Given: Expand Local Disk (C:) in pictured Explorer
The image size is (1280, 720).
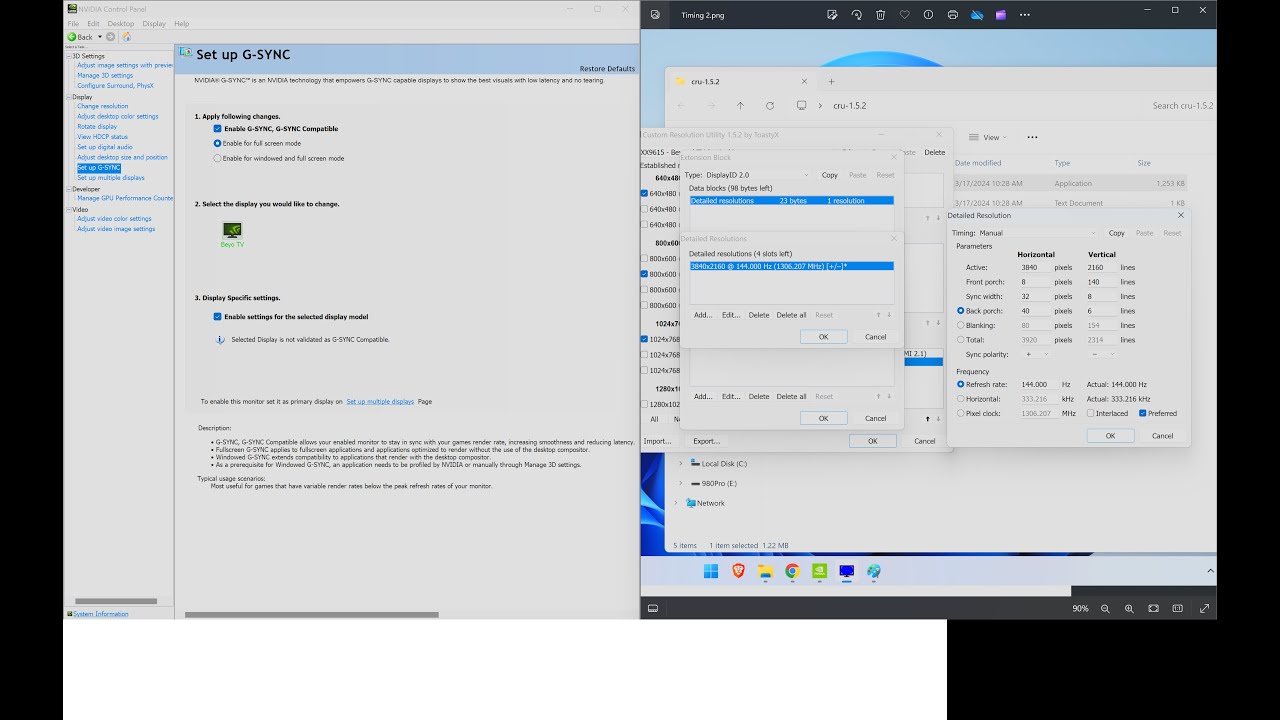Looking at the screenshot, I should (681, 464).
